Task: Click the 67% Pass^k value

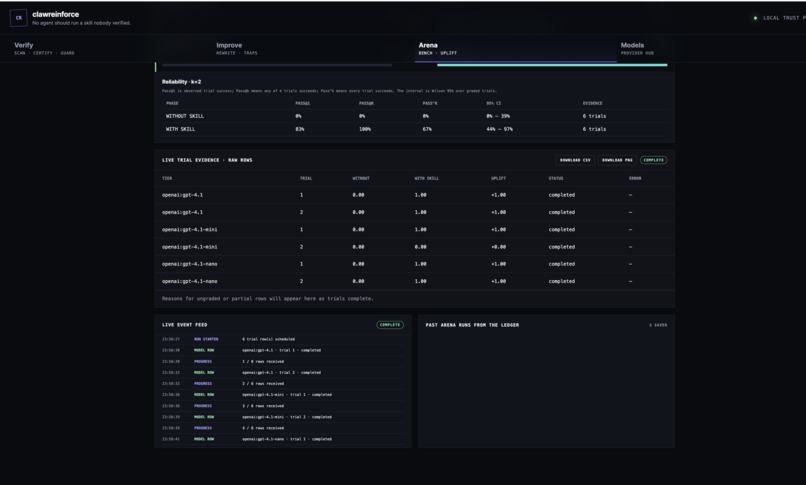Action: pos(427,129)
